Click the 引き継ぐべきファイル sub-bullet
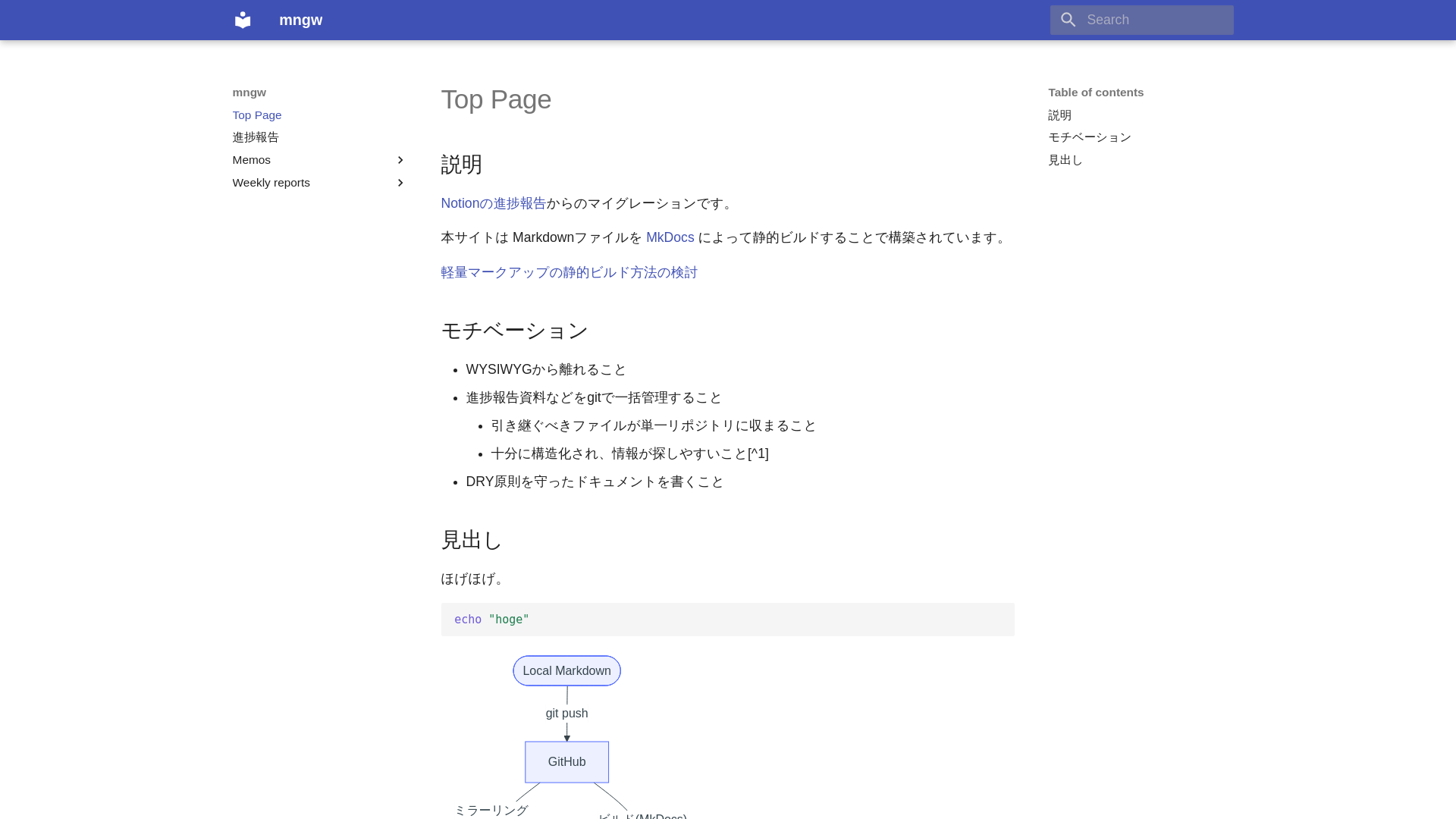 654,425
